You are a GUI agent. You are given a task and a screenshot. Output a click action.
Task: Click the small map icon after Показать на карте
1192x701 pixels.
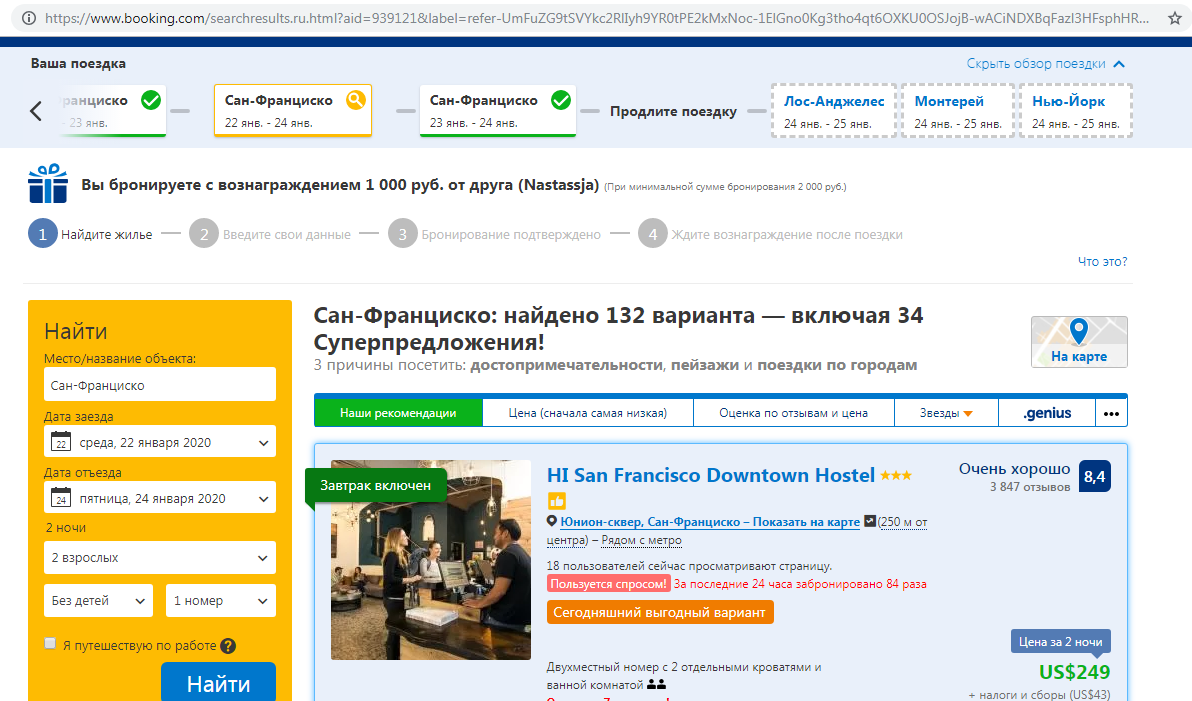click(870, 522)
